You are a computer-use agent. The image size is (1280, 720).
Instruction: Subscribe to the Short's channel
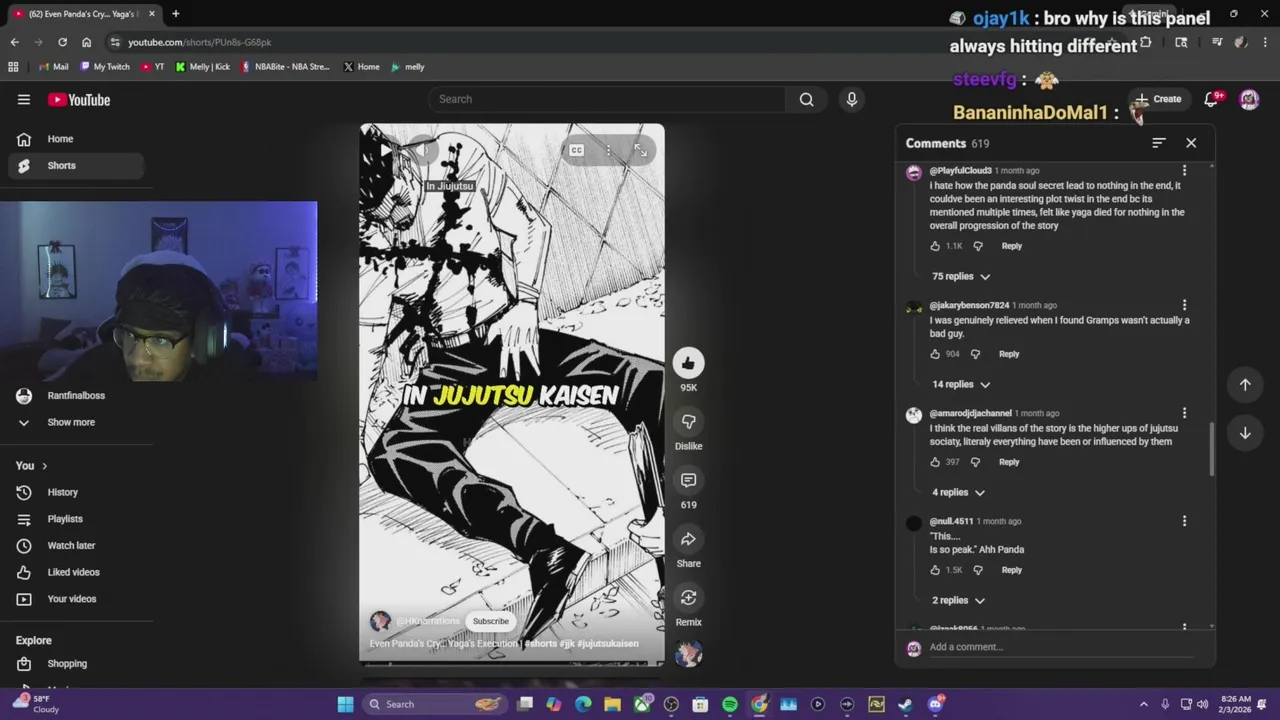[x=490, y=621]
